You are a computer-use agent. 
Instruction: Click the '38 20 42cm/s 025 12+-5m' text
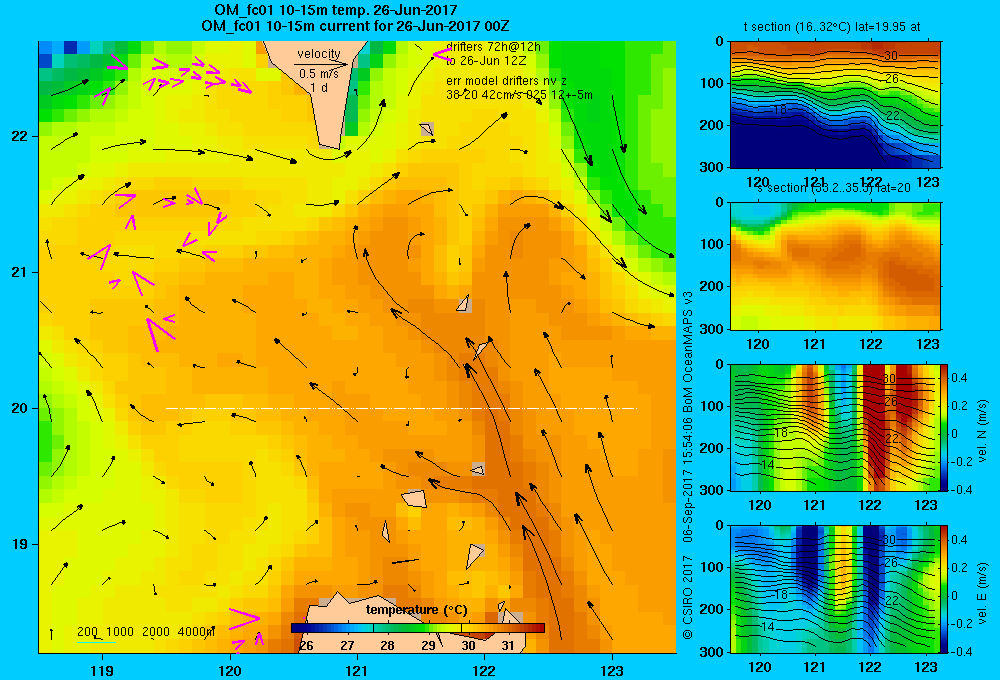click(x=519, y=95)
